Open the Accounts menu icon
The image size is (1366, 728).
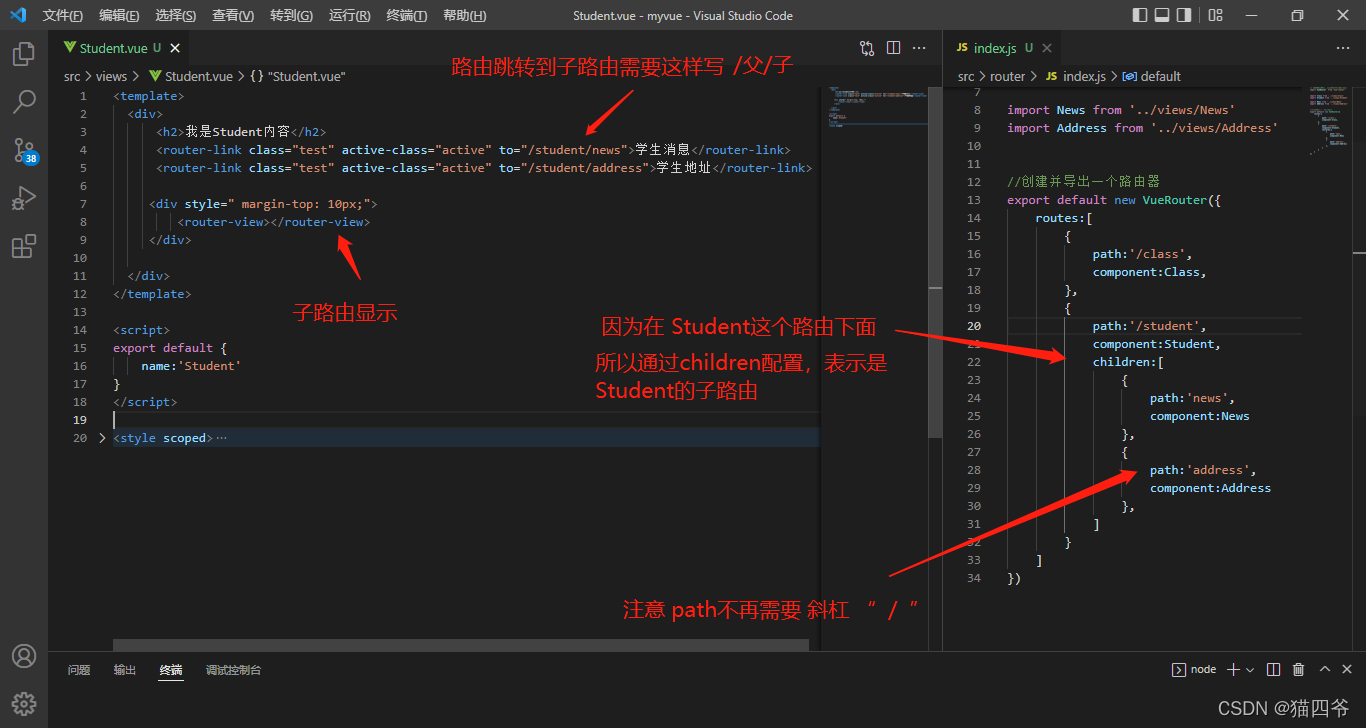(24, 656)
